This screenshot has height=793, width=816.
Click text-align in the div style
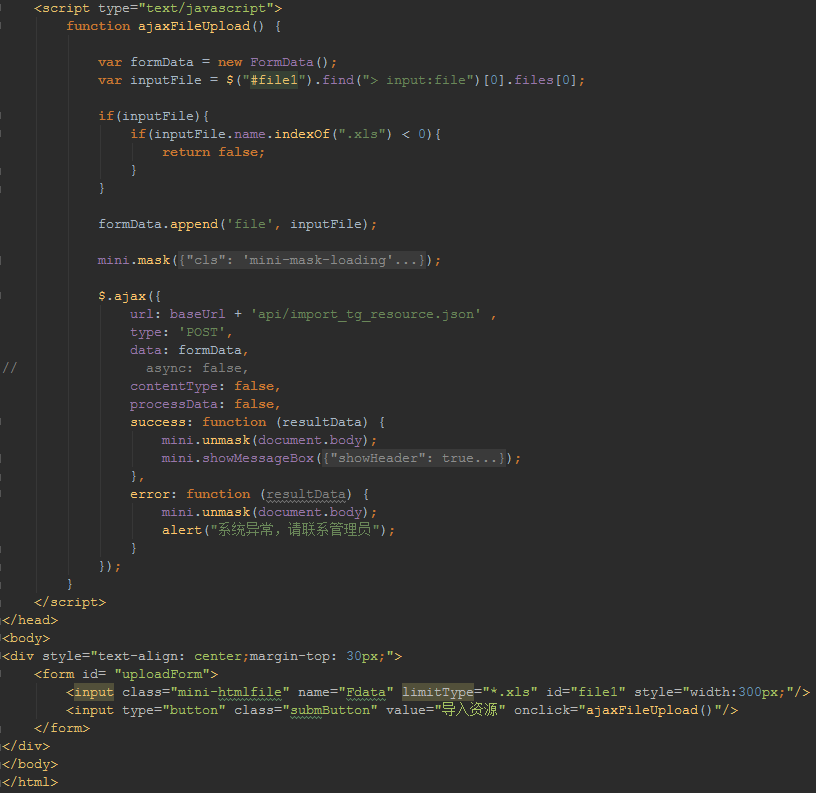[137, 656]
